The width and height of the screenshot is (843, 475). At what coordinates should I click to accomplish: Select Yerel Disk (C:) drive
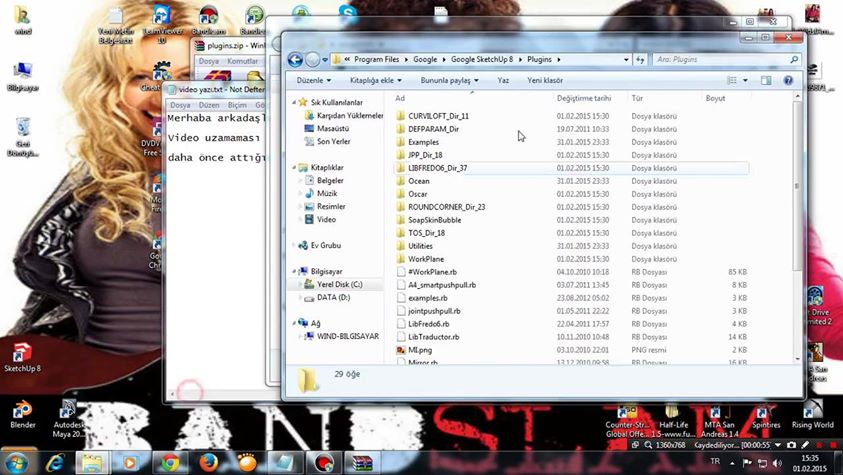pyautogui.click(x=339, y=284)
